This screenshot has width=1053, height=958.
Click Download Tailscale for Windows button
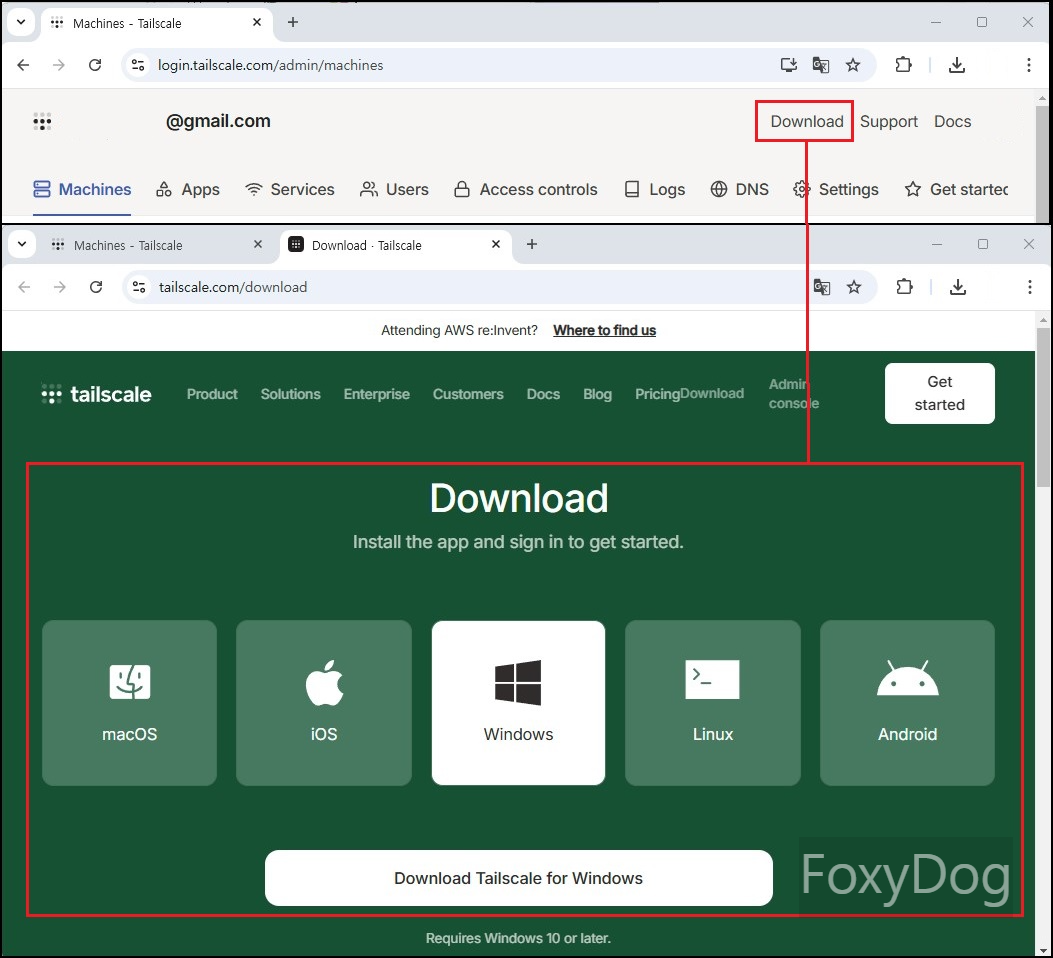click(x=518, y=878)
